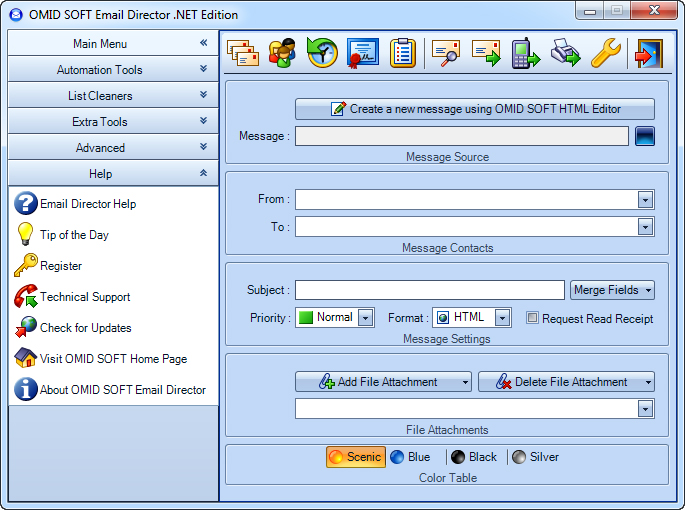Screen dimensions: 685x510
Task: Click the Subject input field
Action: click(x=430, y=290)
